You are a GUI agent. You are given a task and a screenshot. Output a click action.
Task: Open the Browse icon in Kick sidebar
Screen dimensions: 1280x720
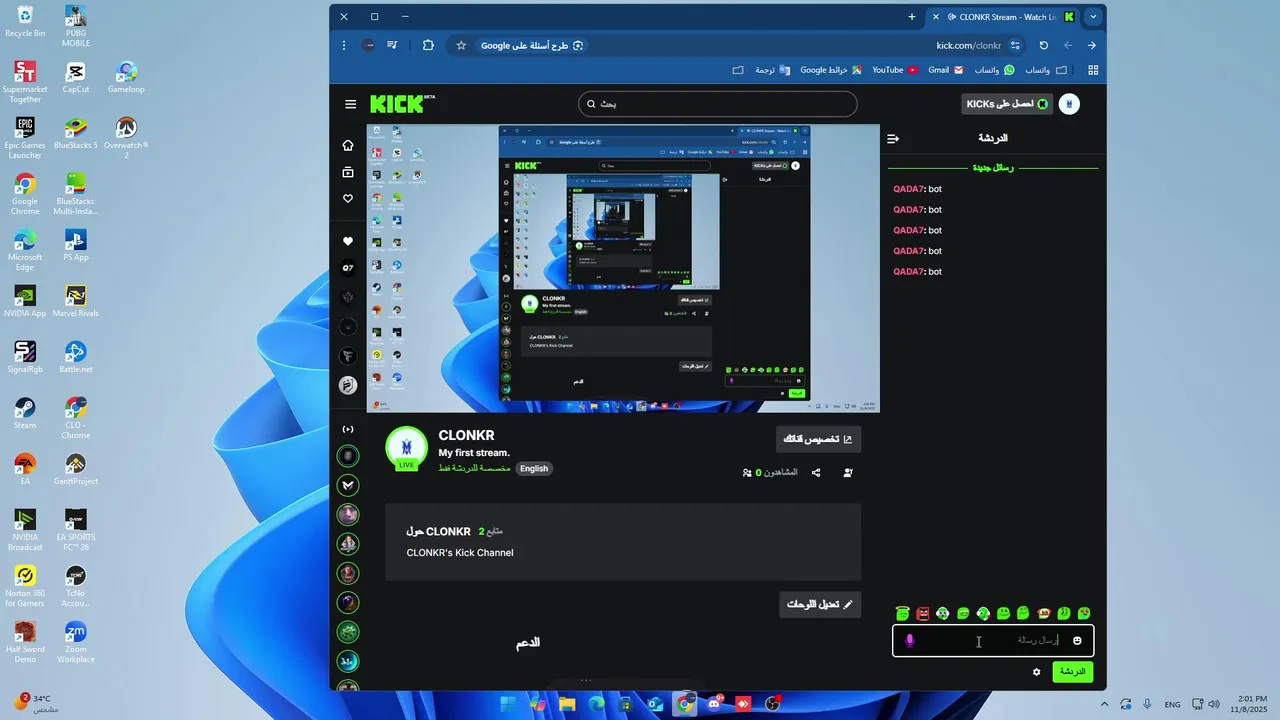click(x=348, y=172)
